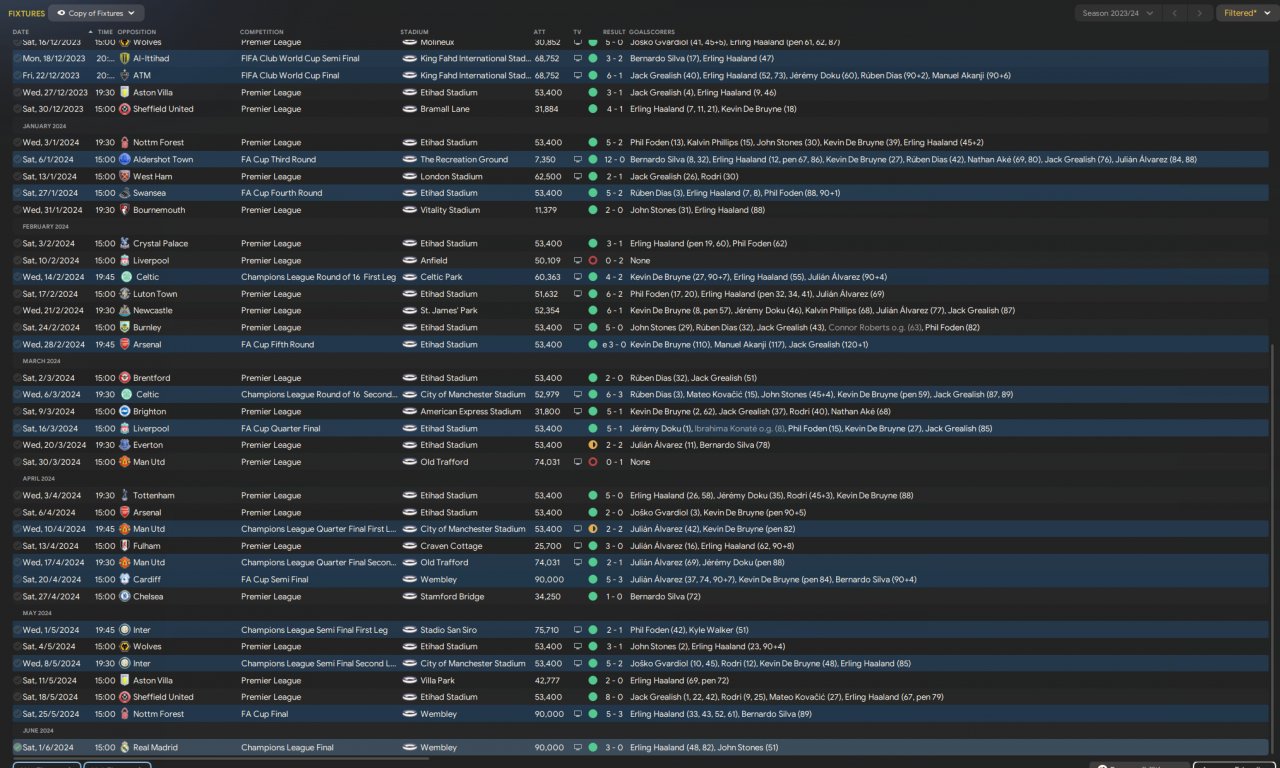1280x768 pixels.
Task: Sort by the Stadium column header
Action: 414,32
